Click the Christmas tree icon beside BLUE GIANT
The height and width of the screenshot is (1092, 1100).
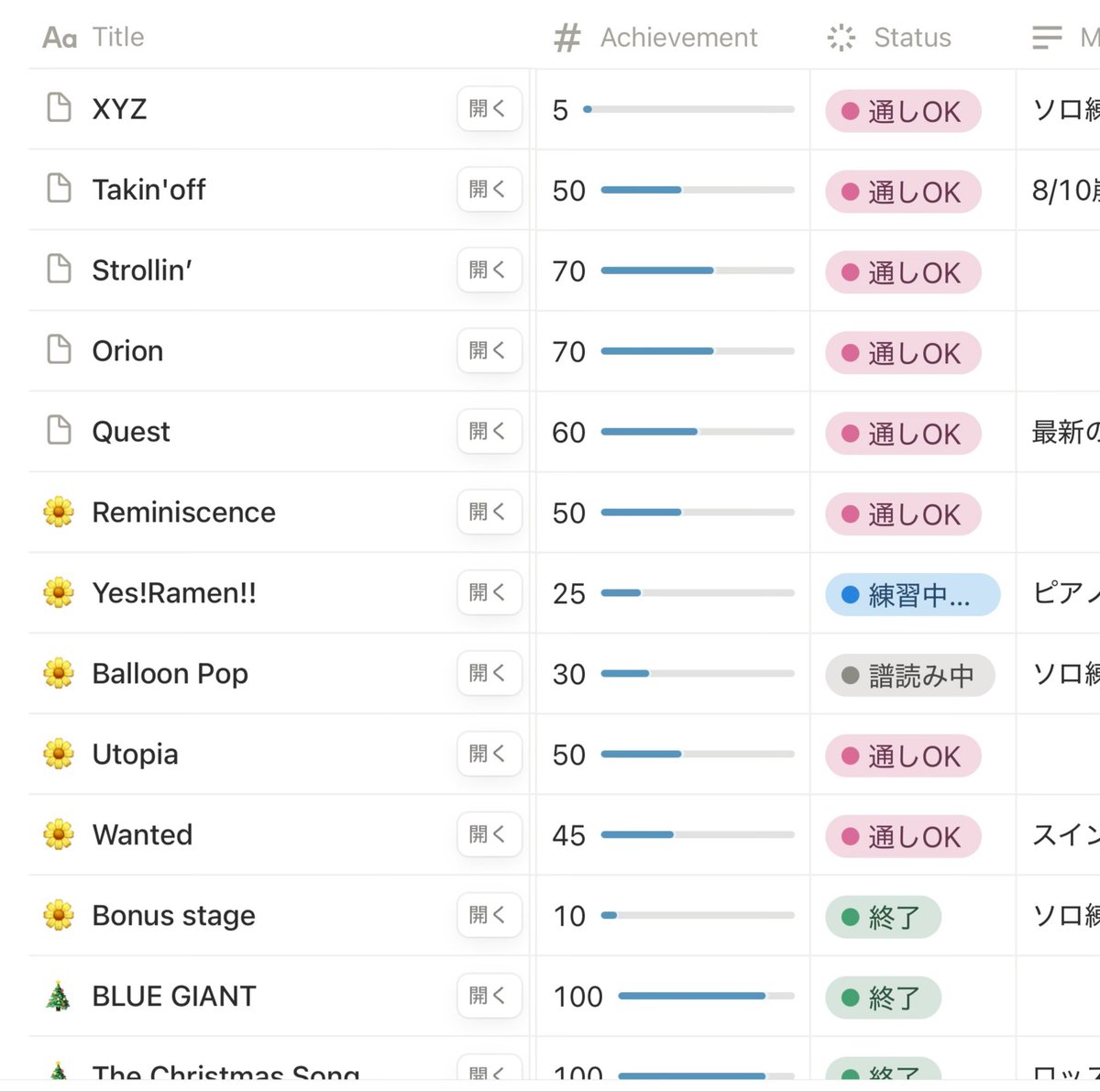(59, 996)
